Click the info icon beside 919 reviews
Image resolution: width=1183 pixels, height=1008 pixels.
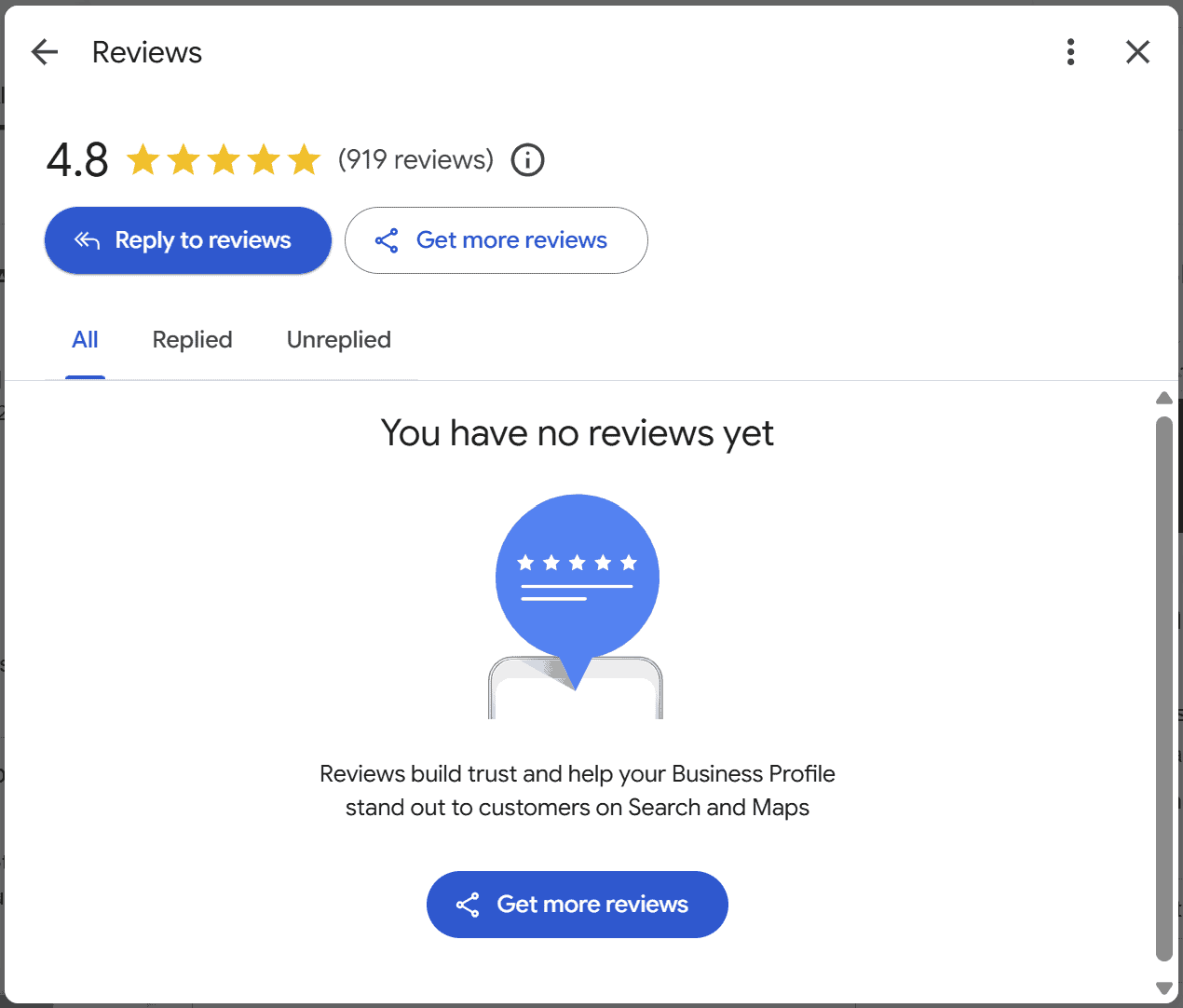pyautogui.click(x=527, y=160)
